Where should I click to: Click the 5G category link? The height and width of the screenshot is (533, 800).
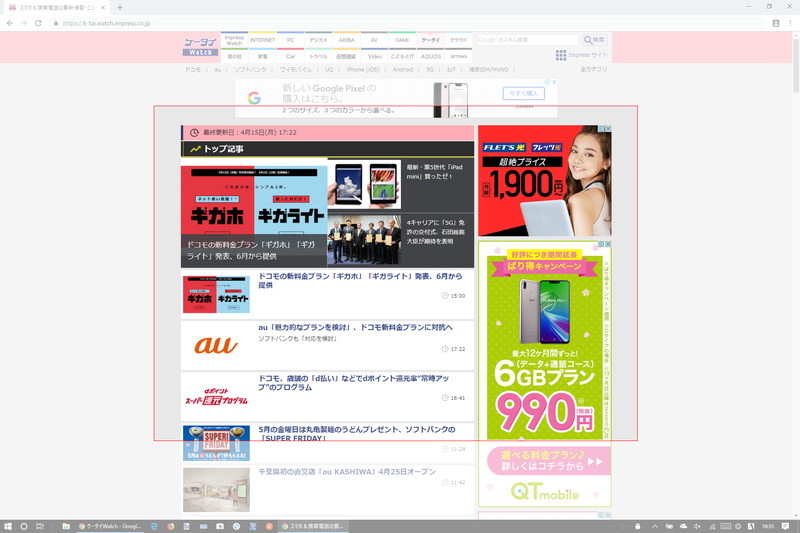tap(430, 69)
